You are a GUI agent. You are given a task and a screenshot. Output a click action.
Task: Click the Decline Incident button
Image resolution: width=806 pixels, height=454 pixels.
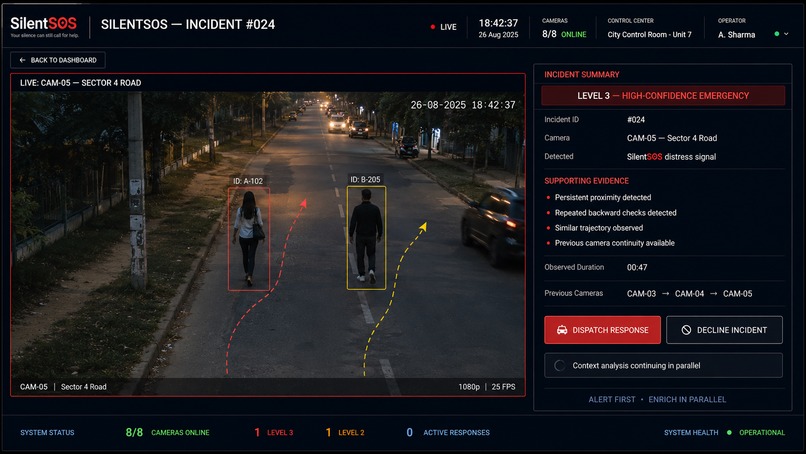coord(724,330)
